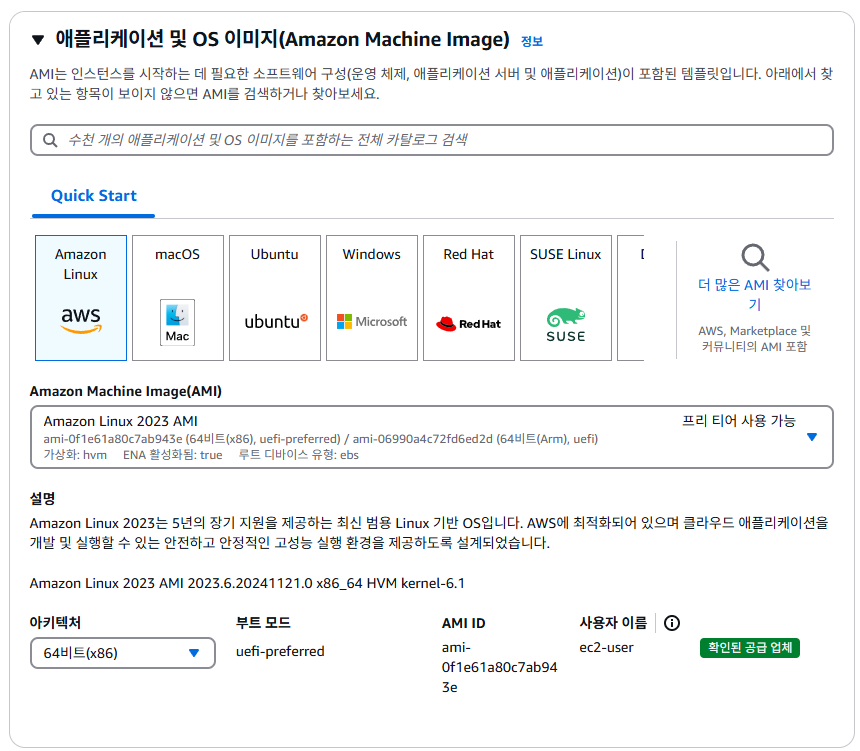Select the Ubuntu AMI tile
This screenshot has width=860, height=751.
click(x=275, y=298)
